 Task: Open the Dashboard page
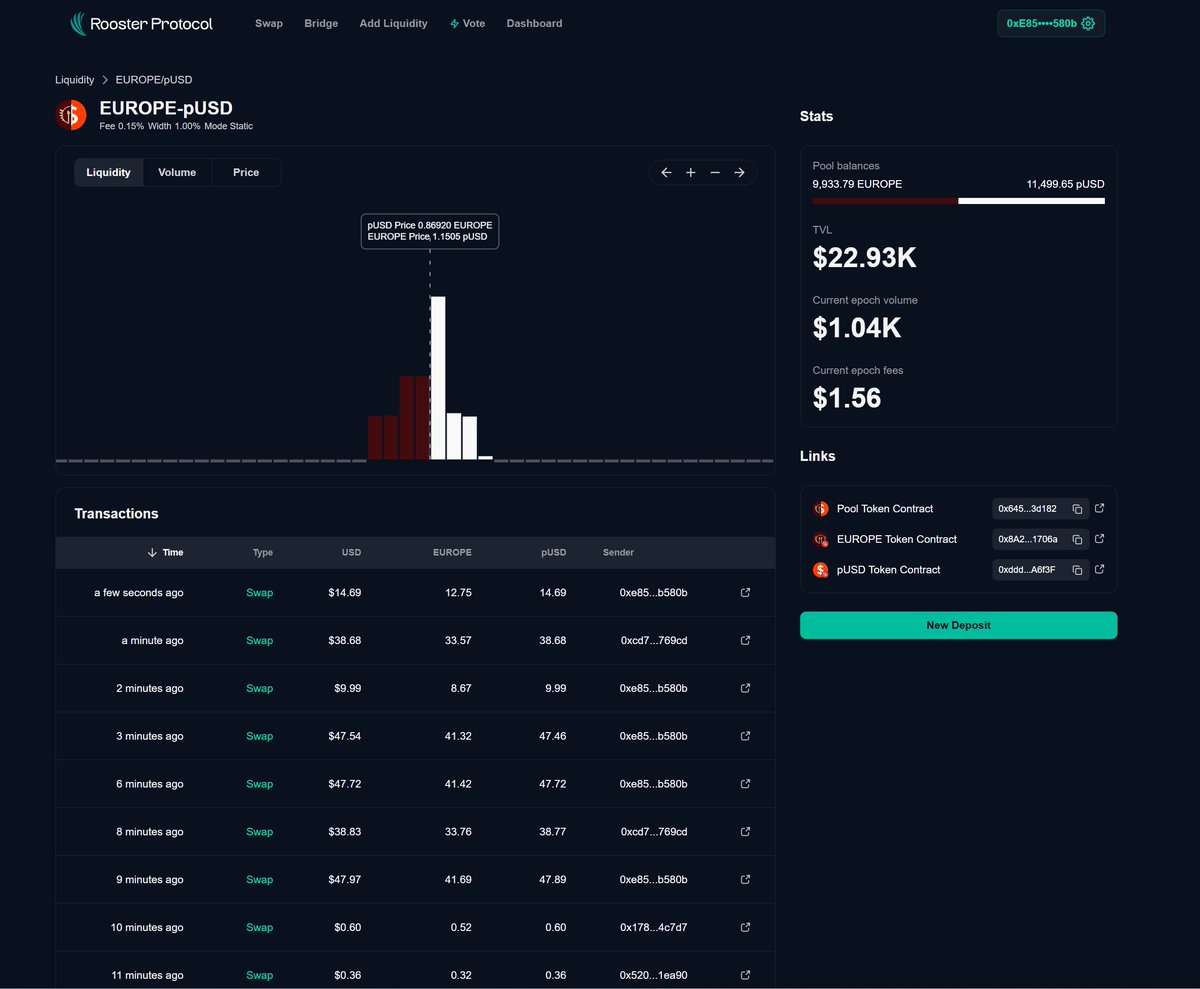point(534,23)
